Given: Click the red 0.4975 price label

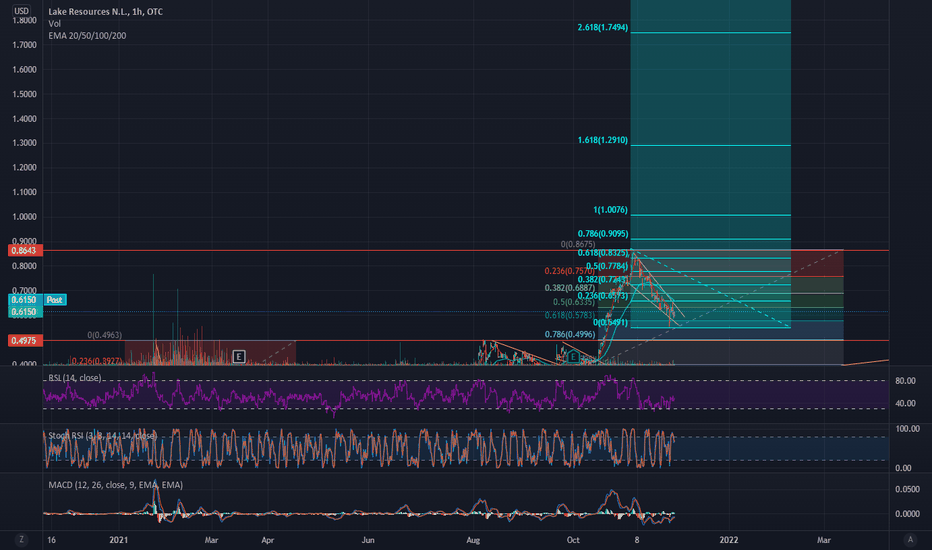Looking at the screenshot, I should (24, 341).
